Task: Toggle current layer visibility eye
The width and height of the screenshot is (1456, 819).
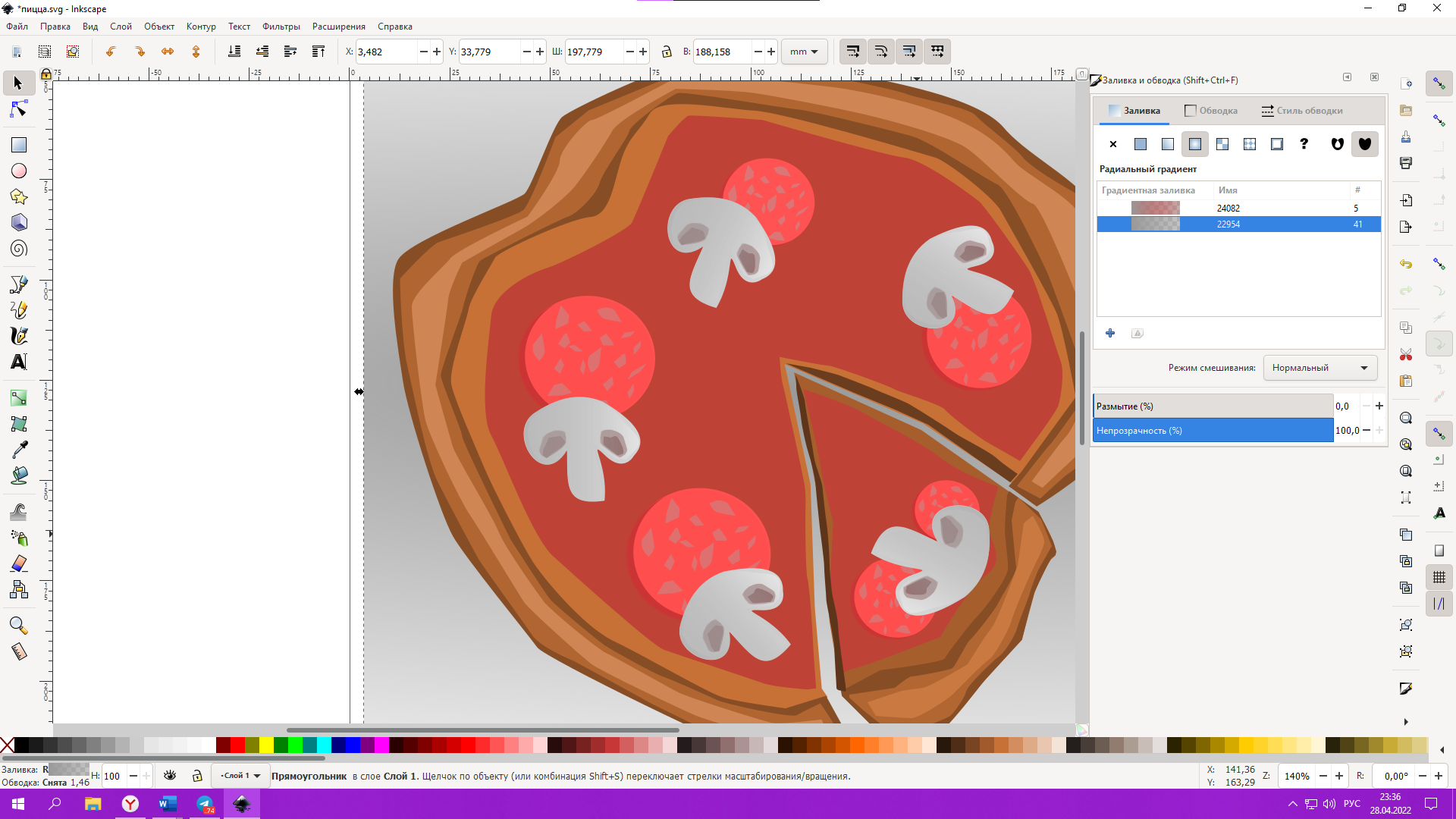Action: point(170,775)
